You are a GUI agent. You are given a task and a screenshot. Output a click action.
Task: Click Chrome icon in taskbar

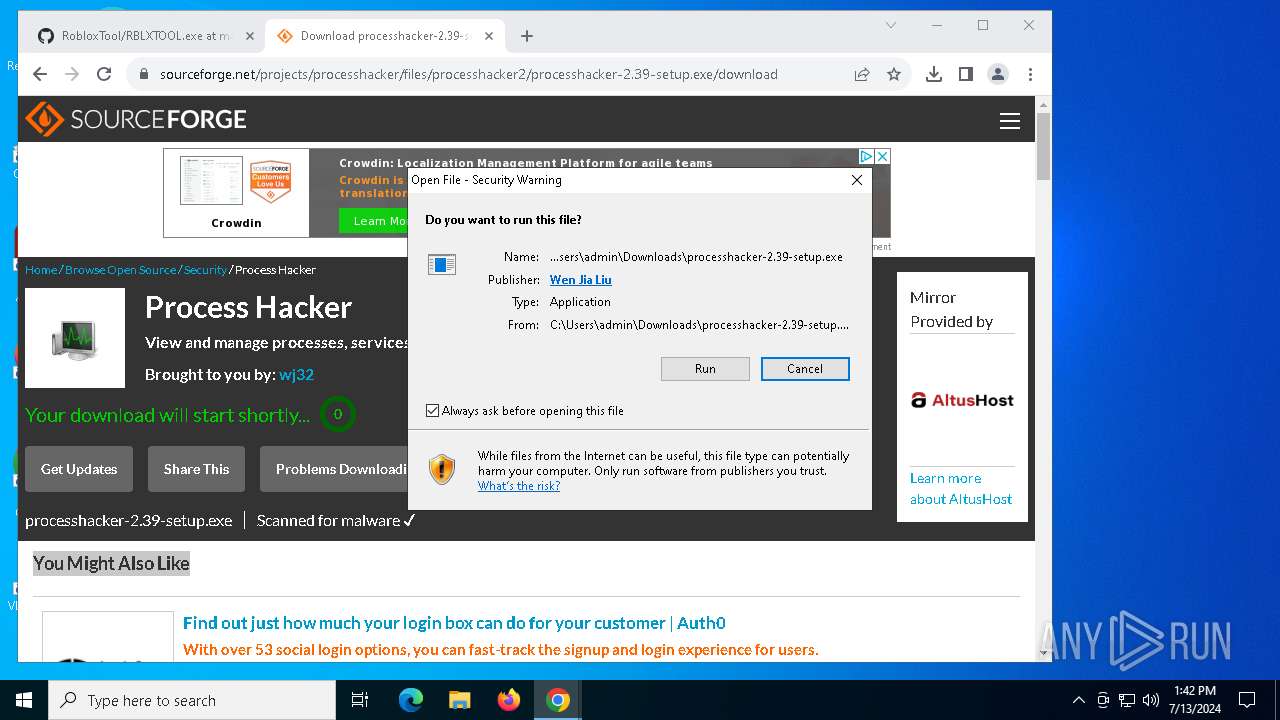[558, 700]
